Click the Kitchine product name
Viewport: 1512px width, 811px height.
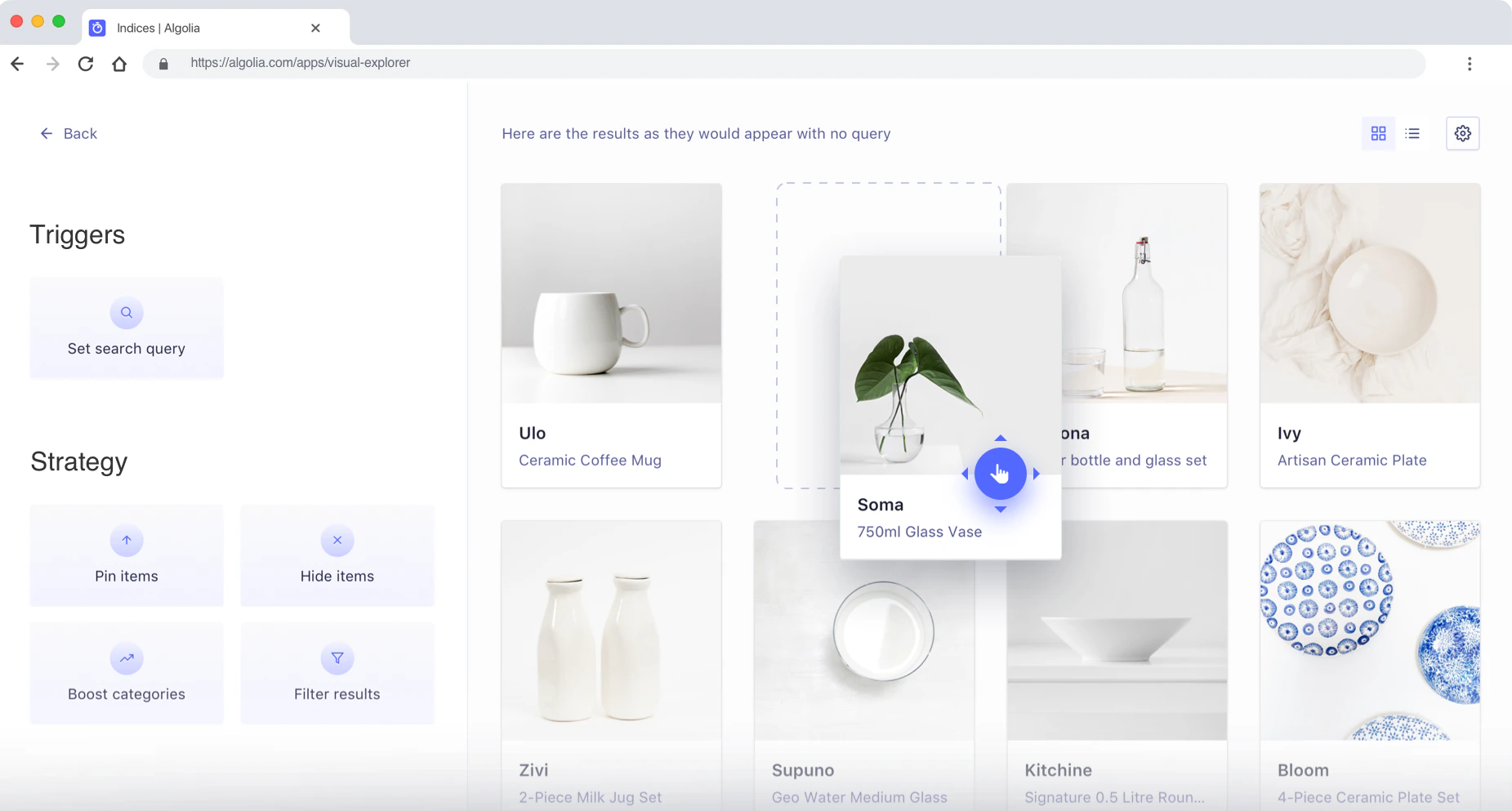point(1058,770)
